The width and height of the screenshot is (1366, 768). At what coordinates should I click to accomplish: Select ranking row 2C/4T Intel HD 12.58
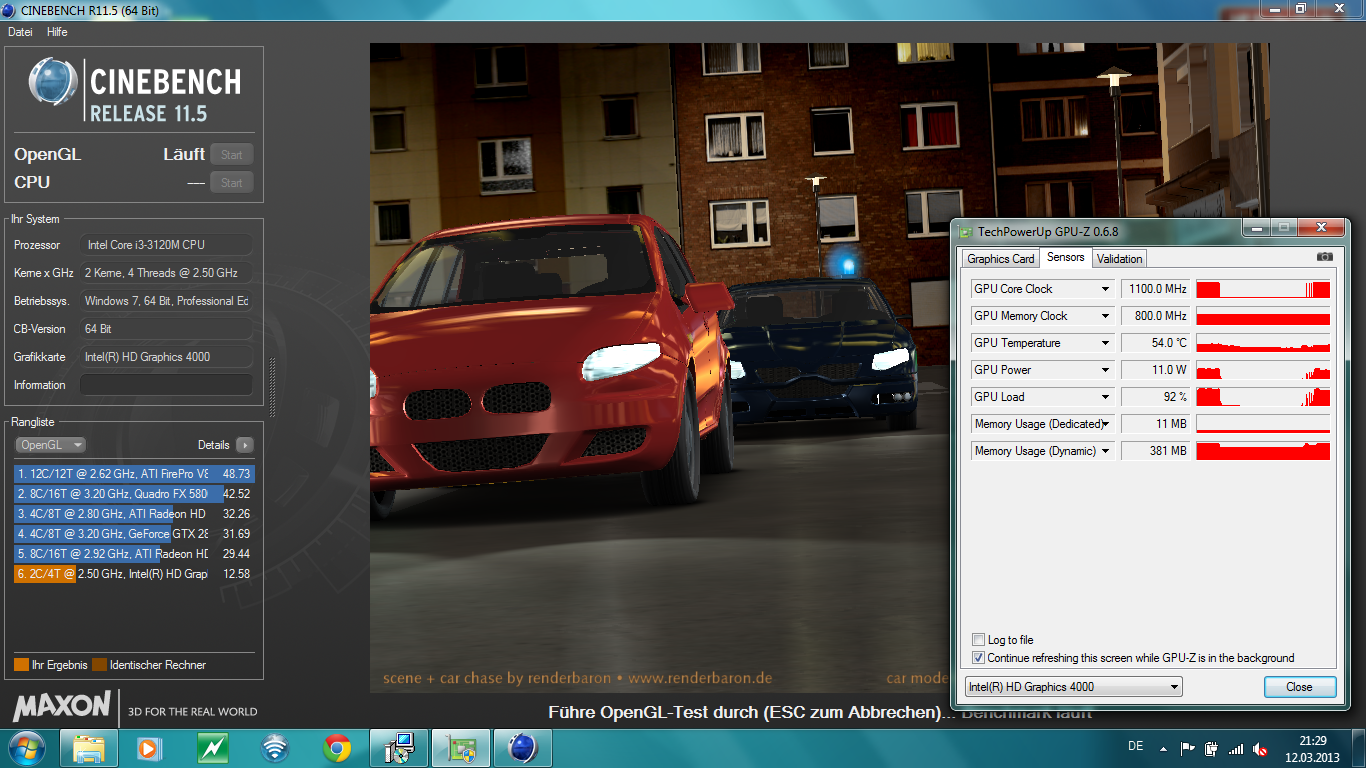134,574
